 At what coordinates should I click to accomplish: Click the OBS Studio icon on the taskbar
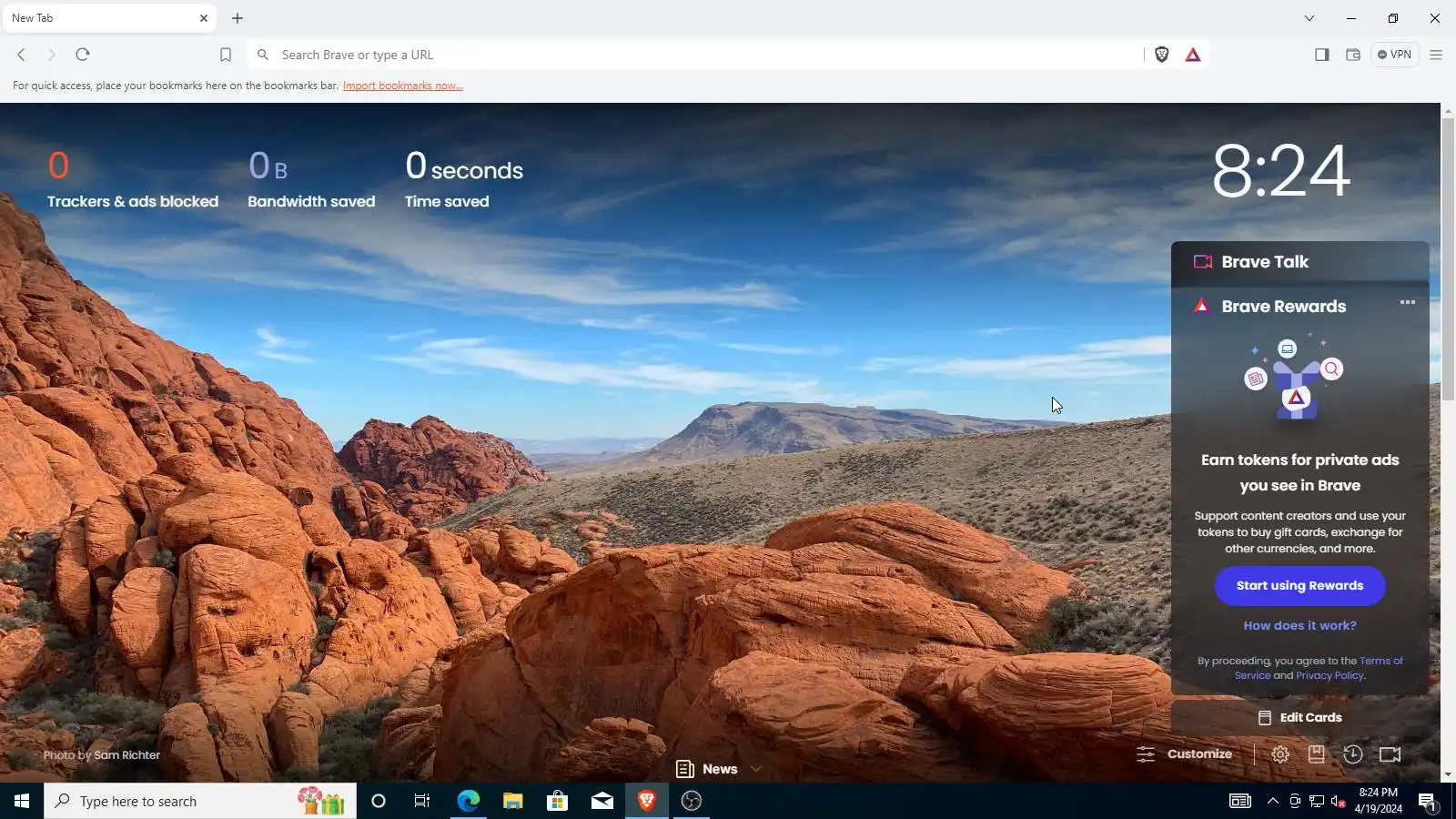[692, 801]
